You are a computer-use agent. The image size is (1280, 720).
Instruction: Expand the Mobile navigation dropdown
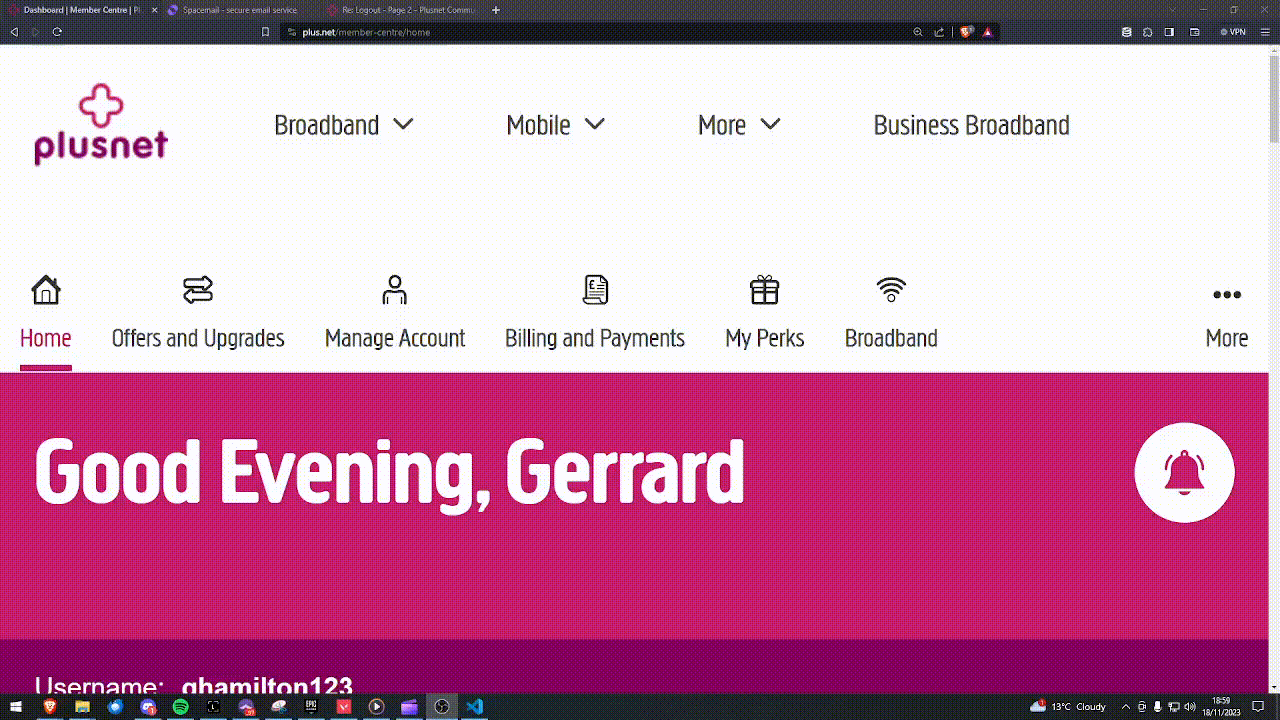click(555, 124)
